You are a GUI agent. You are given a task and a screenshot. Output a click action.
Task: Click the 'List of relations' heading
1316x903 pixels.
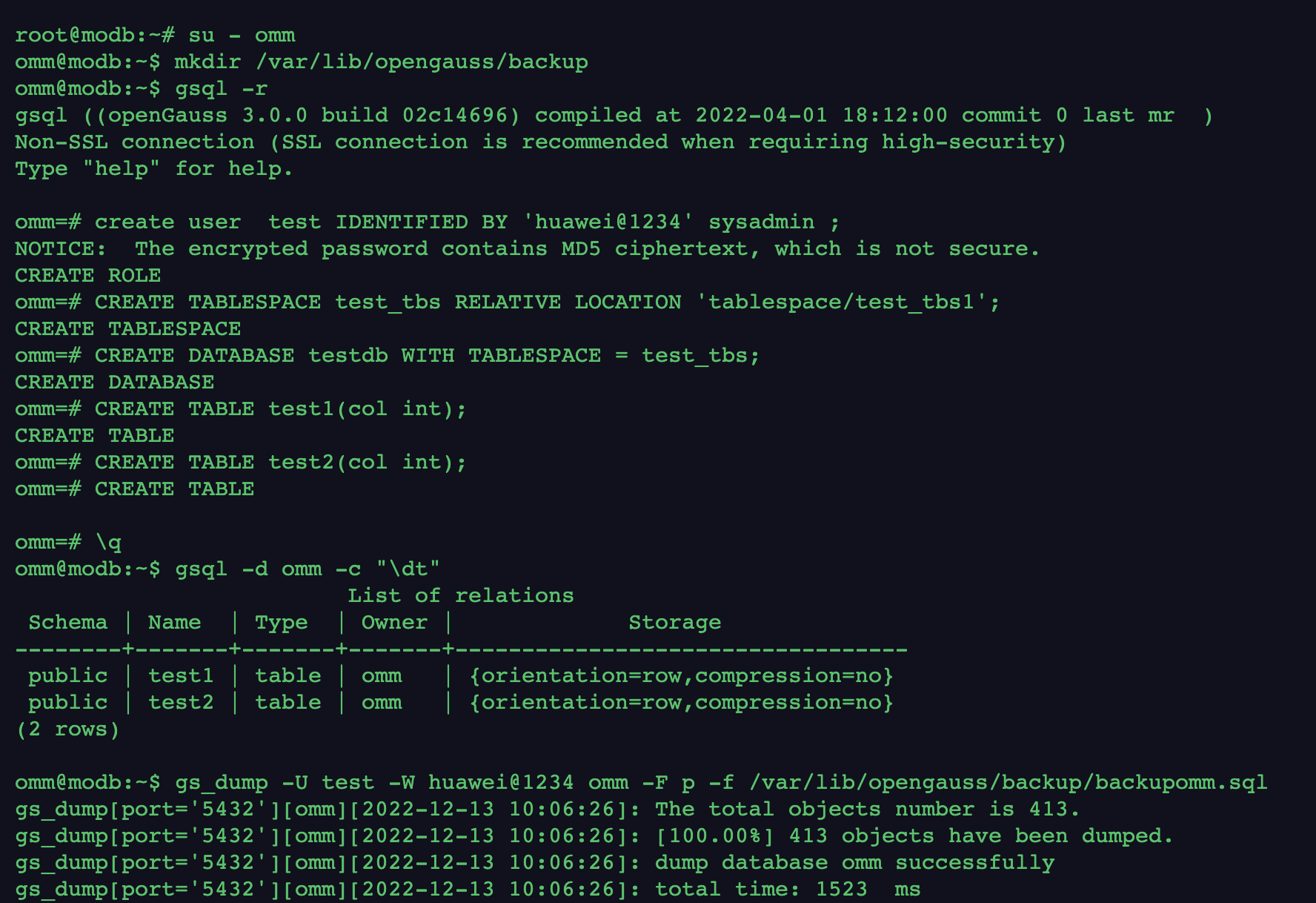click(x=460, y=595)
